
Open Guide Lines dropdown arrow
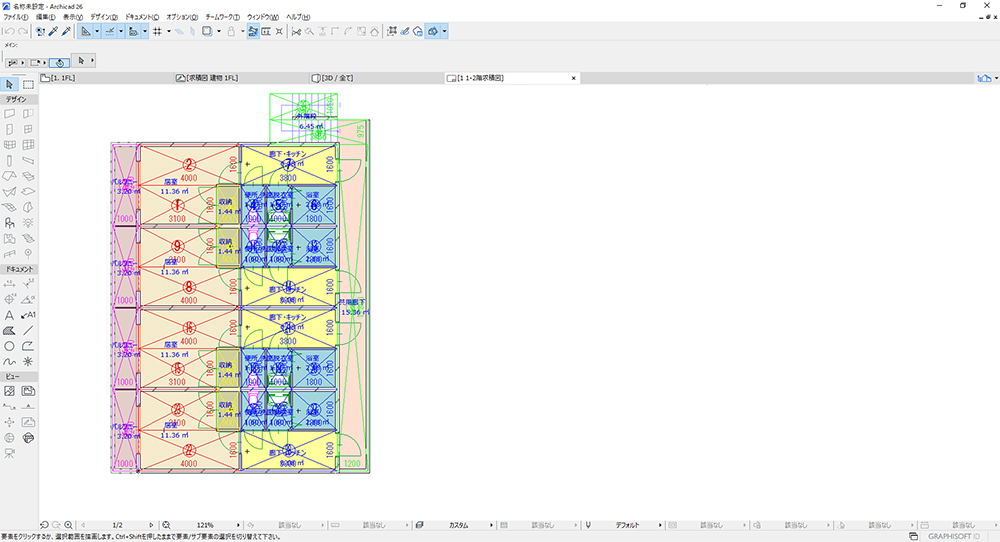(x=97, y=31)
